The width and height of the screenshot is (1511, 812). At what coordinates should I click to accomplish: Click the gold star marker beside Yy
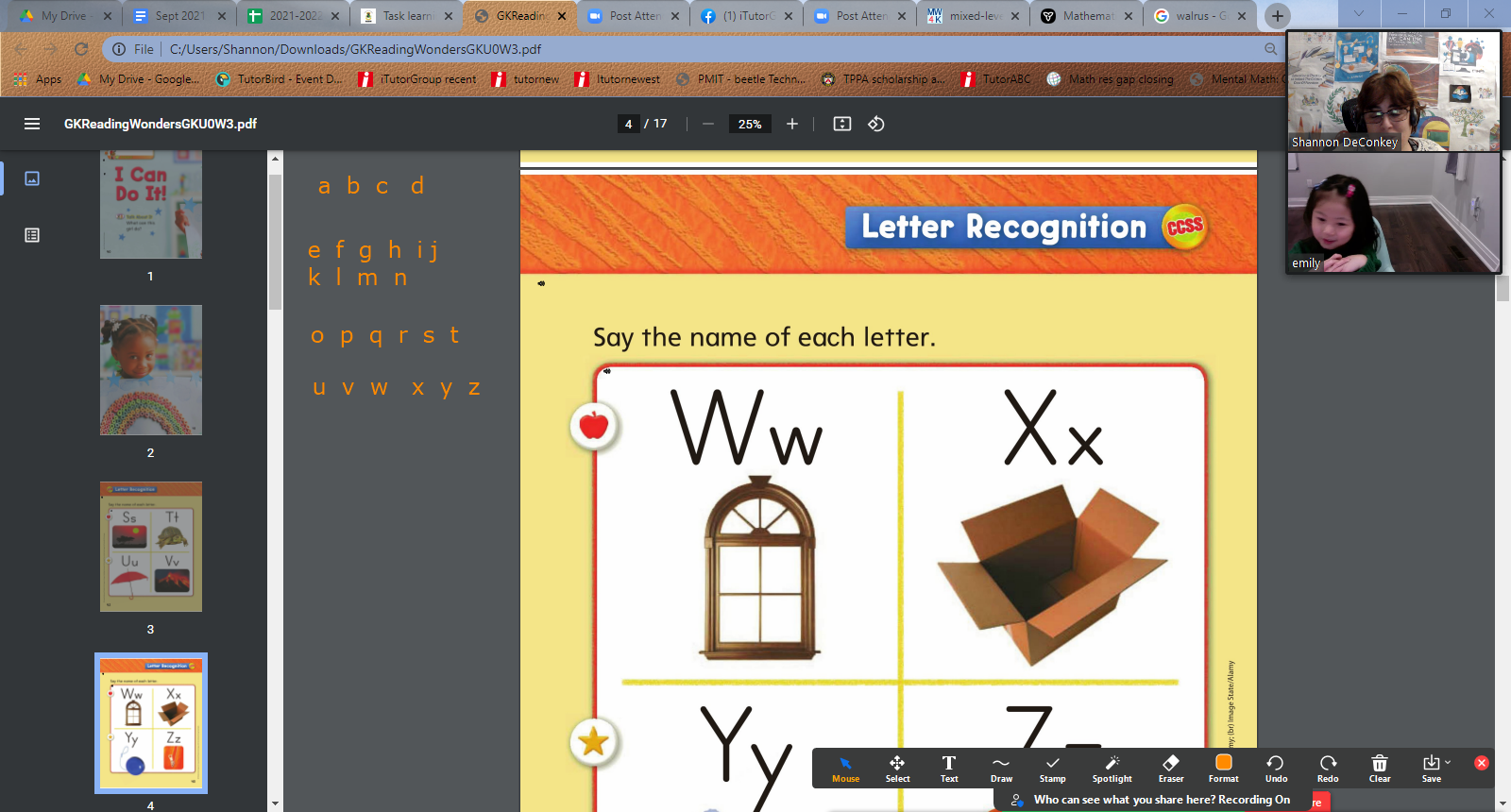click(x=594, y=742)
